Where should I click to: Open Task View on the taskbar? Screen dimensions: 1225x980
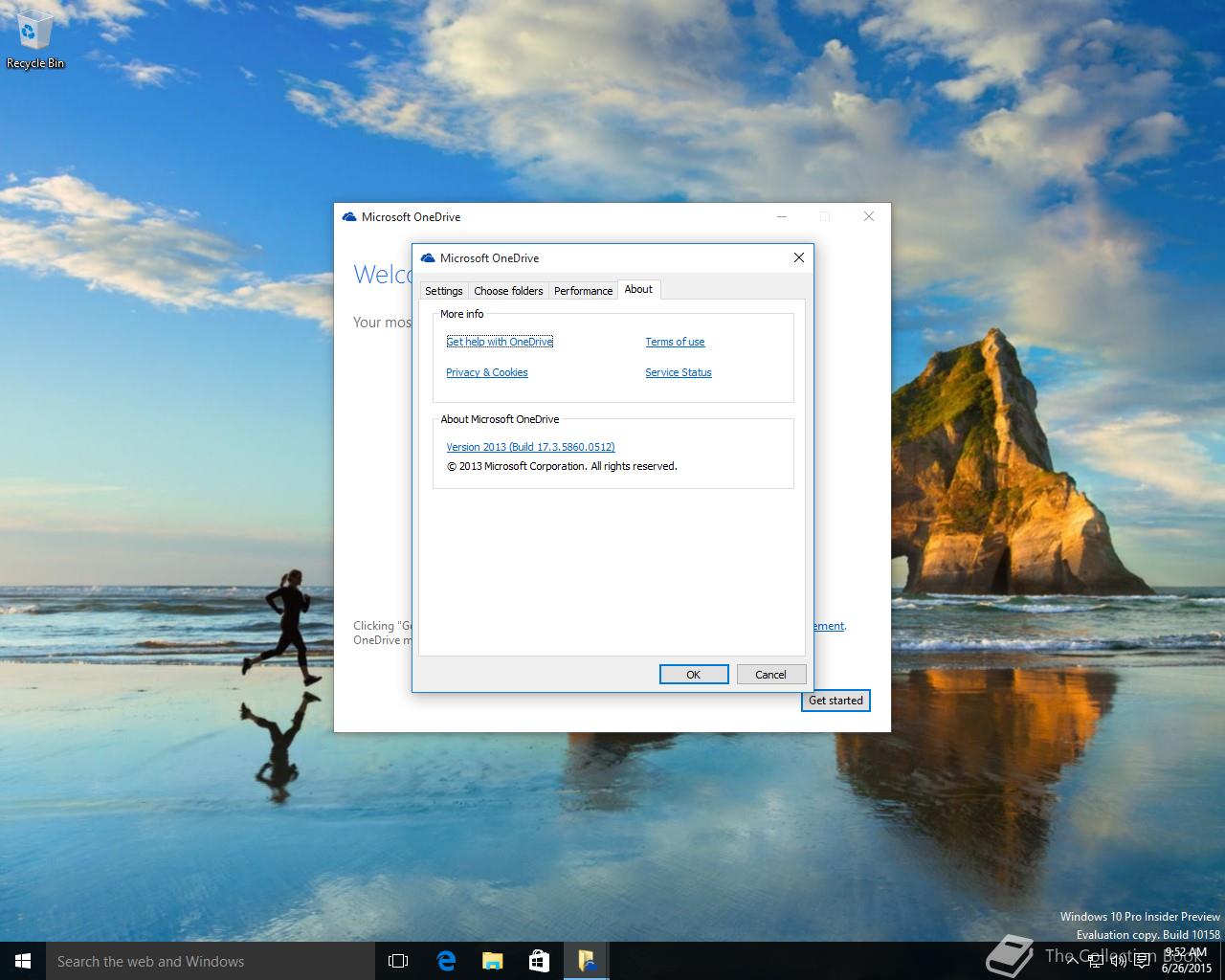pos(398,961)
